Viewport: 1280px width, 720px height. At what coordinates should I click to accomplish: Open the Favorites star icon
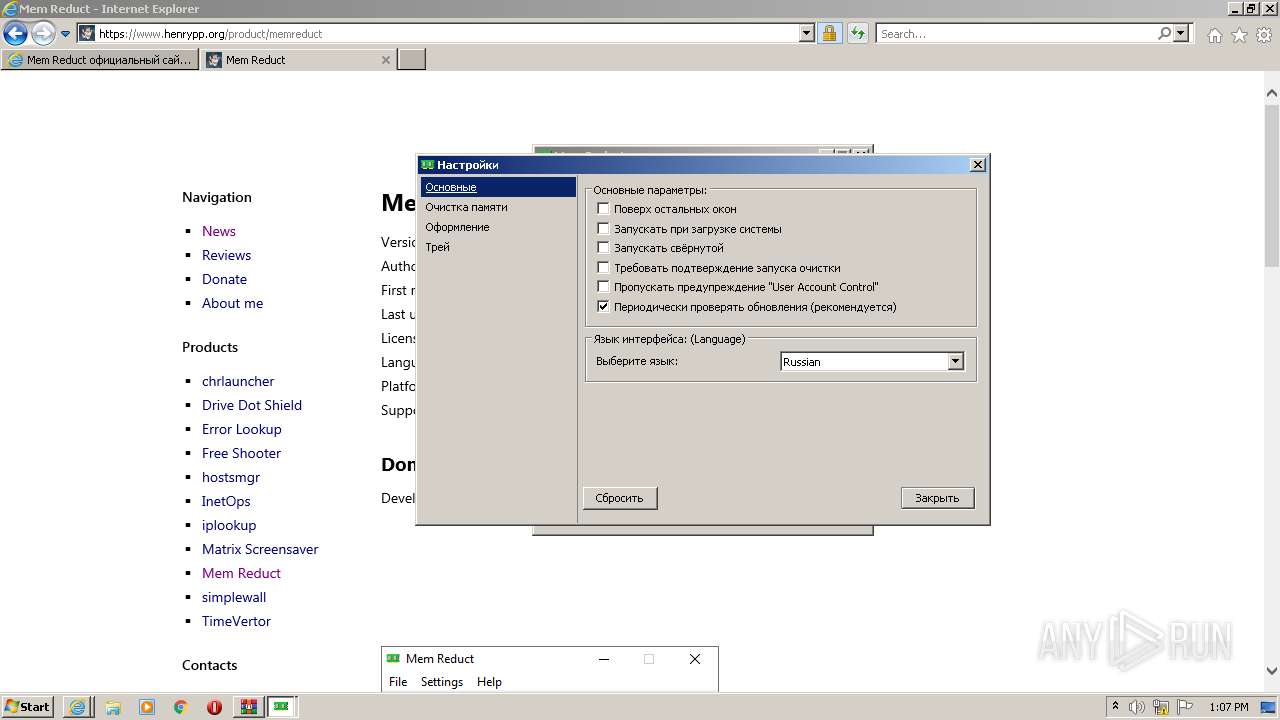click(x=1239, y=35)
